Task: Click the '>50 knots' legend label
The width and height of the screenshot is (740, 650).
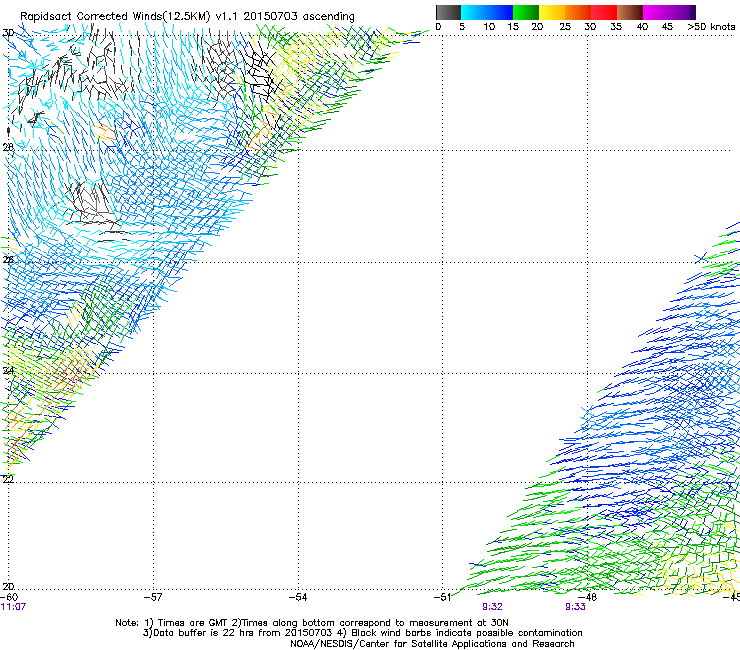Action: [711, 27]
